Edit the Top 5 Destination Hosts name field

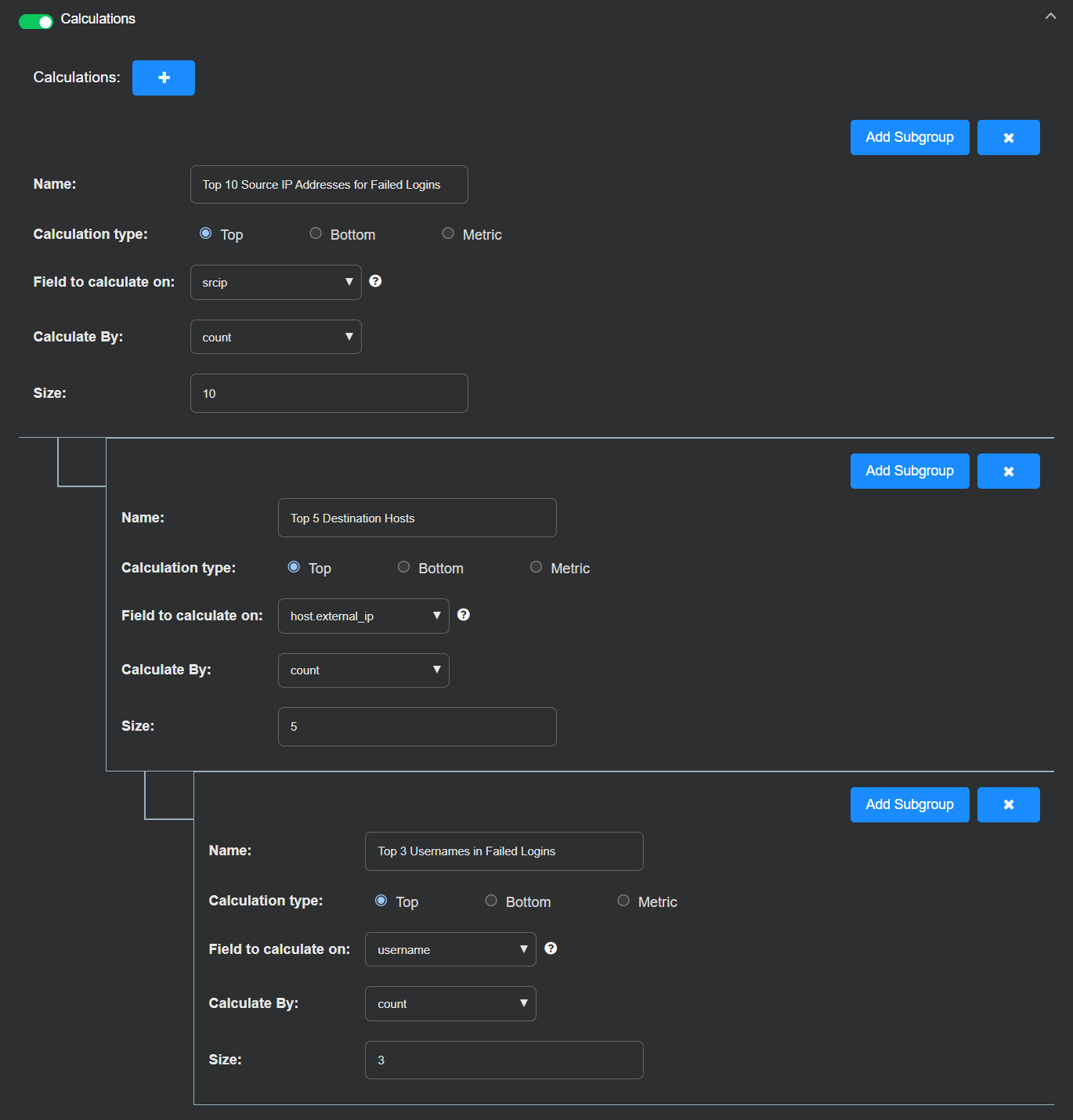[x=417, y=518]
